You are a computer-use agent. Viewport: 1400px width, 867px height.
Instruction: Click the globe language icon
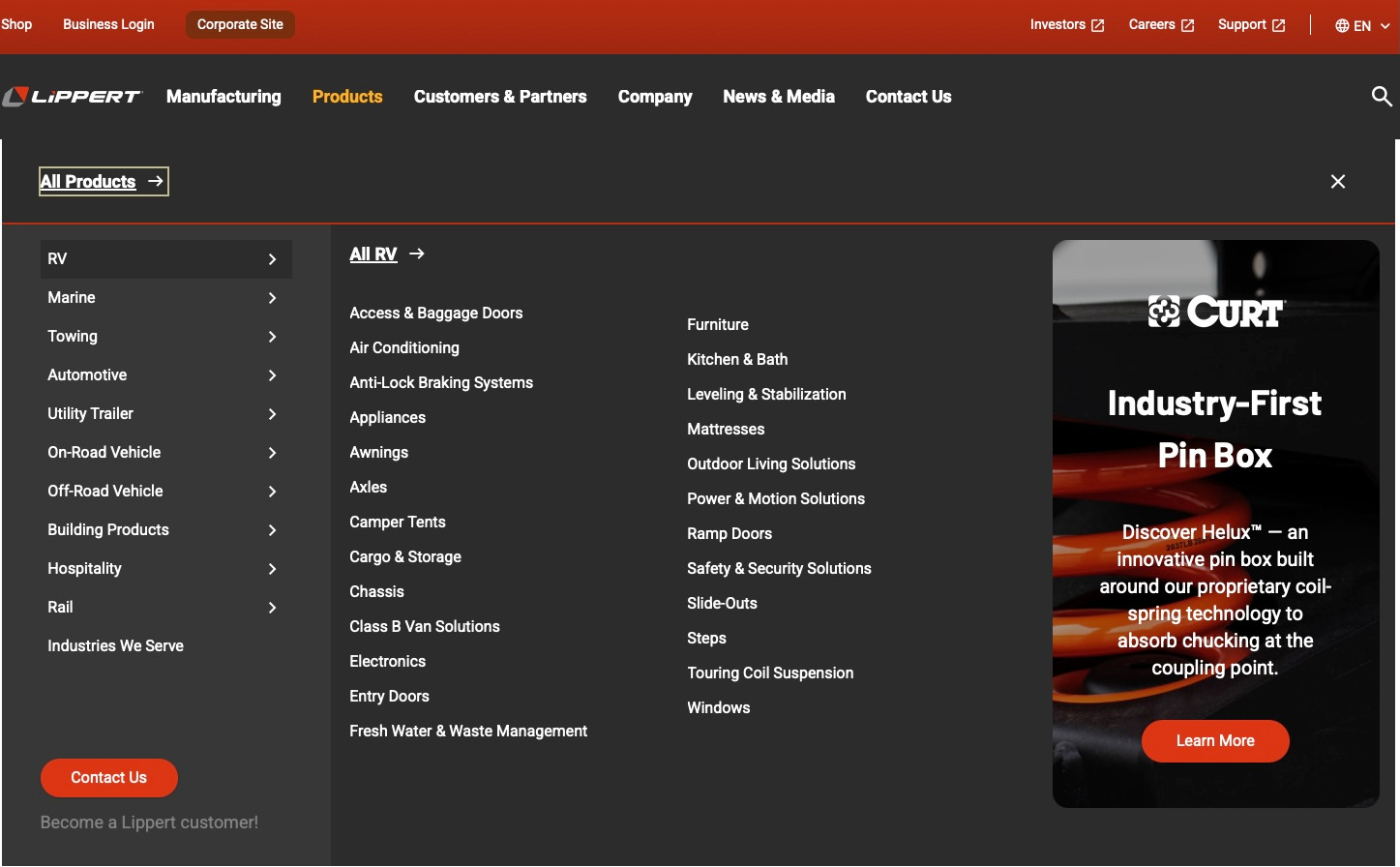(1342, 26)
